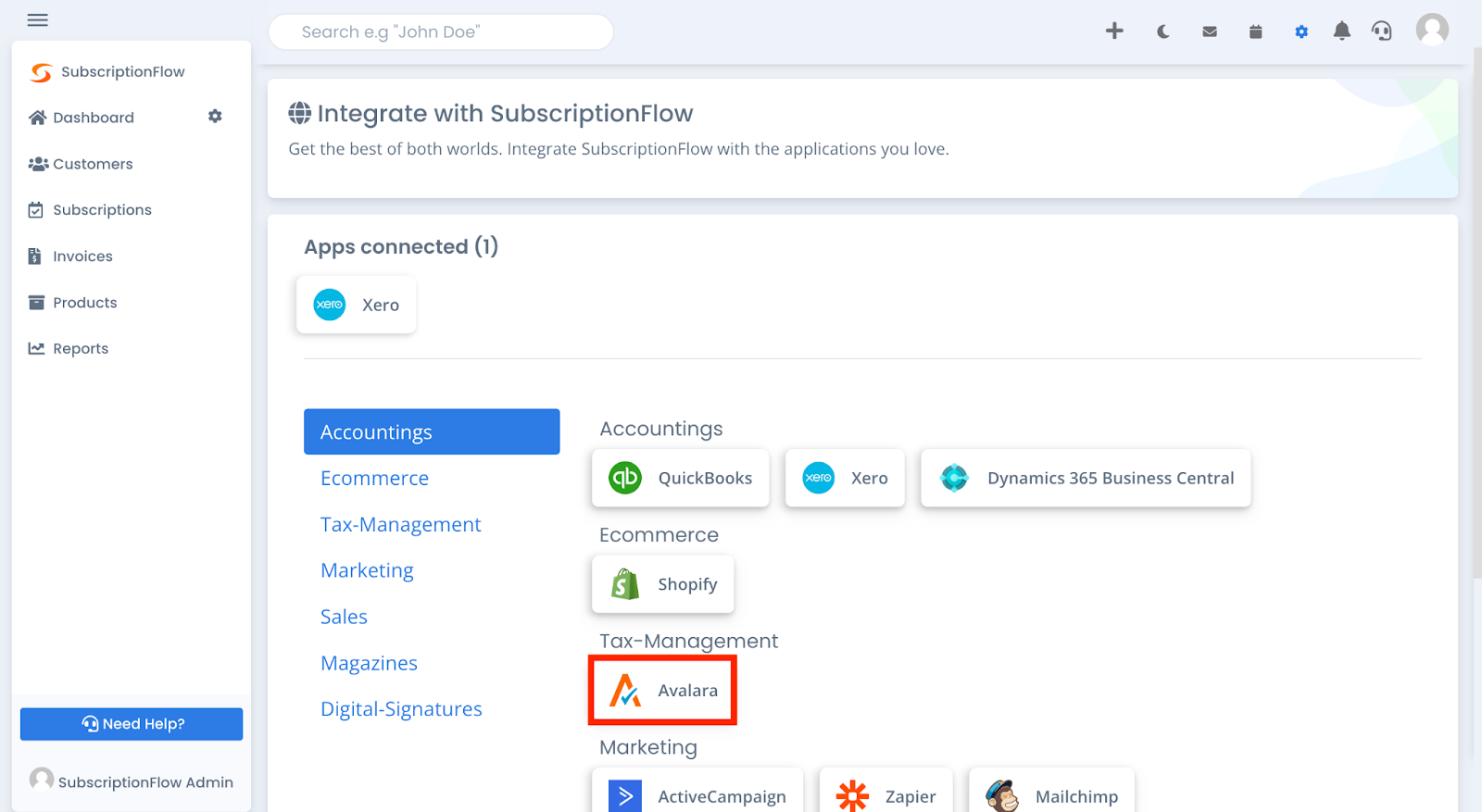Screen dimensions: 1482x812
Task: Open Products in sidebar
Action: (72, 303)
